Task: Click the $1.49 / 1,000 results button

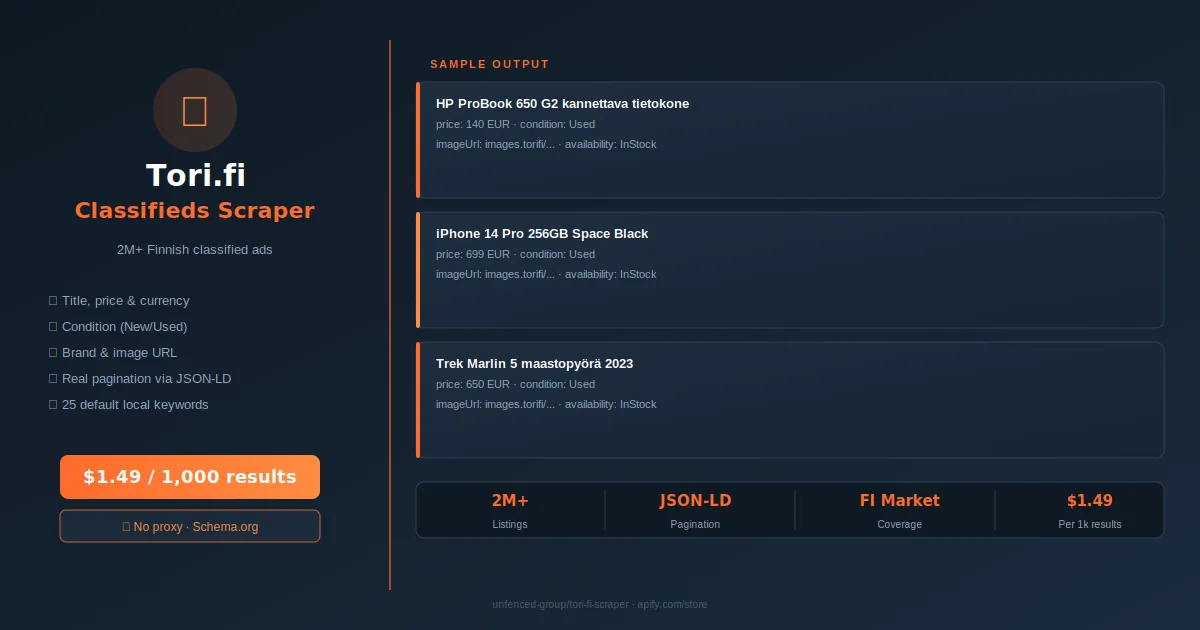Action: 190,477
